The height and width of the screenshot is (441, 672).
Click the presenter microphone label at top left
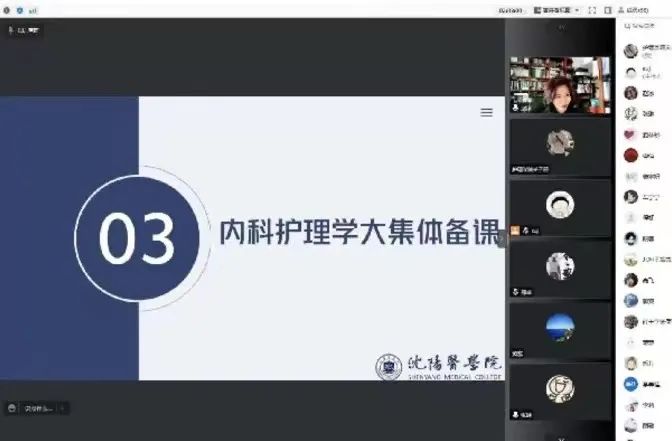click(x=22, y=30)
